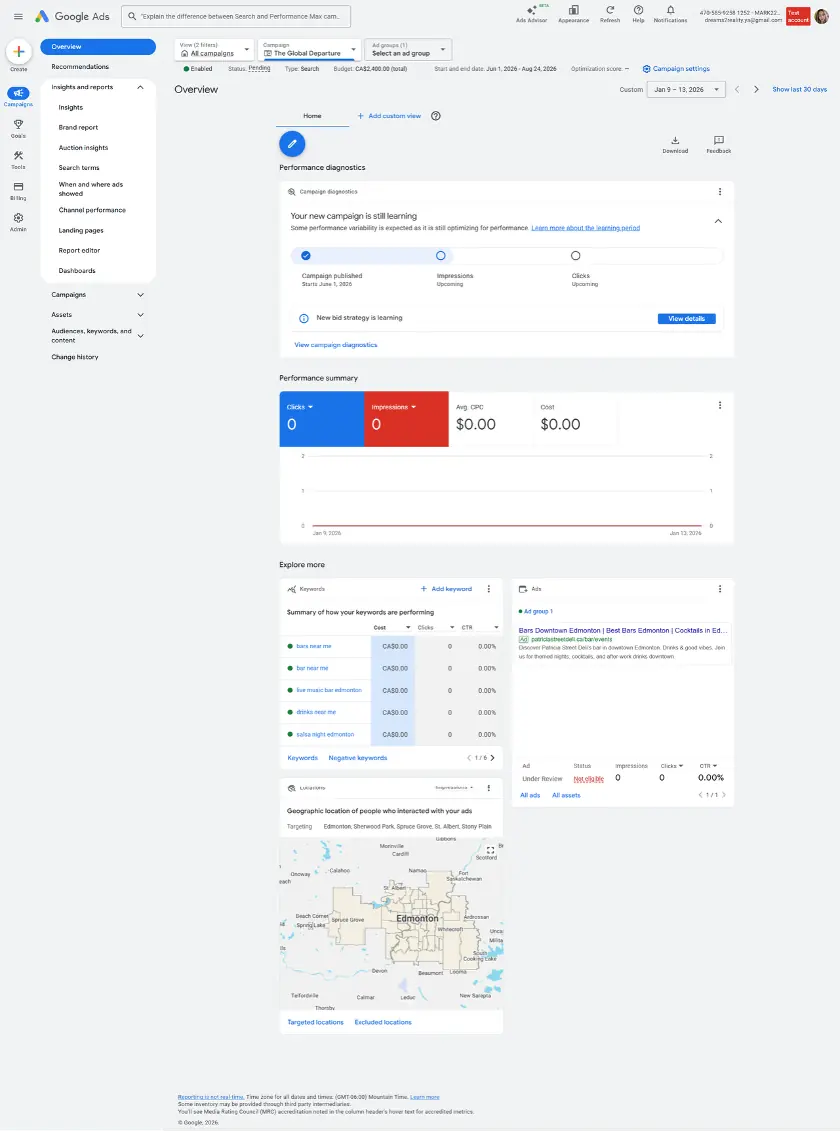Open View campaign diagnostics link
Screen dimensions: 840x1132
coord(336,345)
